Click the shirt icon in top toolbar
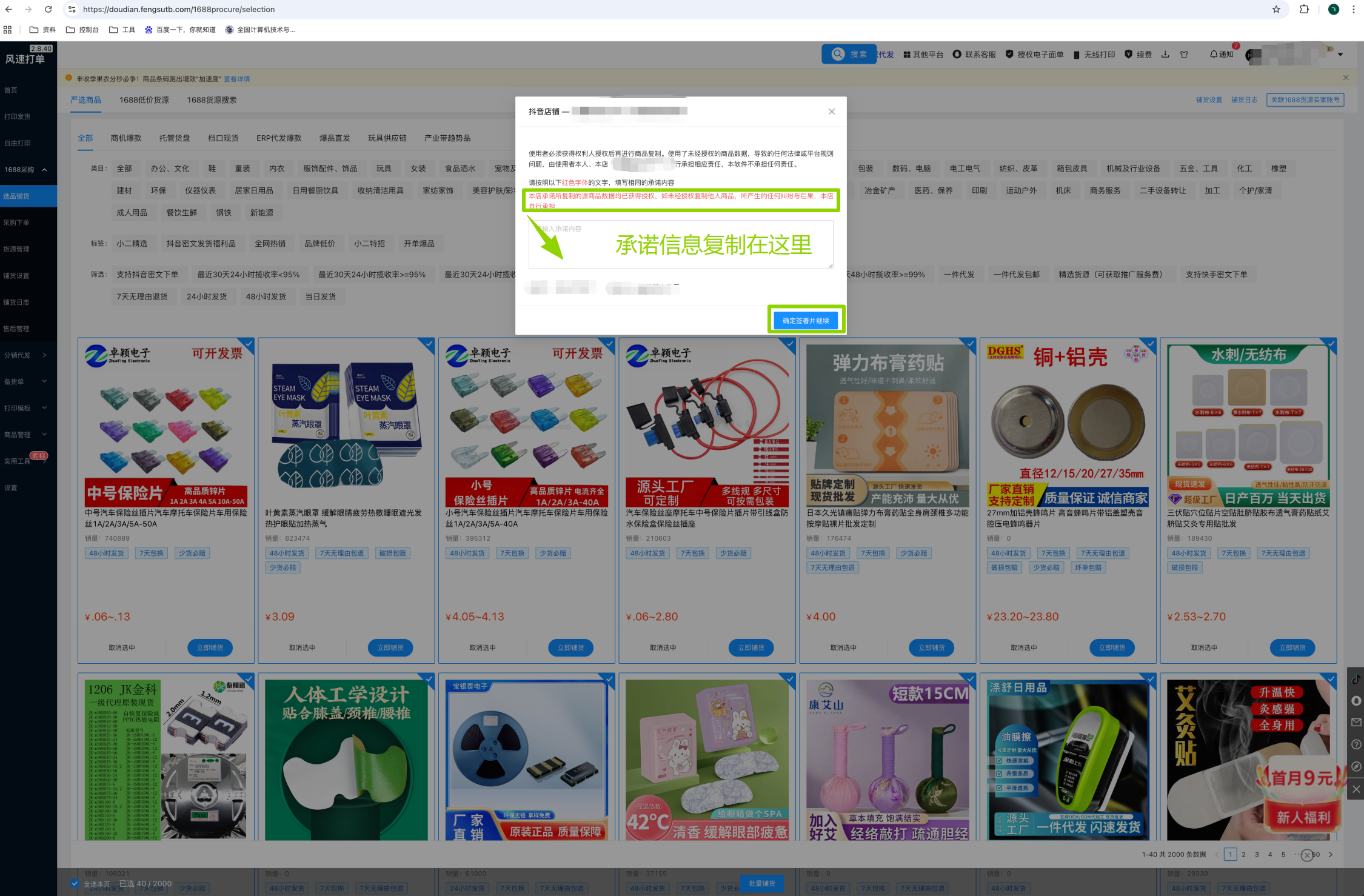The width and height of the screenshot is (1364, 896). coord(1184,55)
